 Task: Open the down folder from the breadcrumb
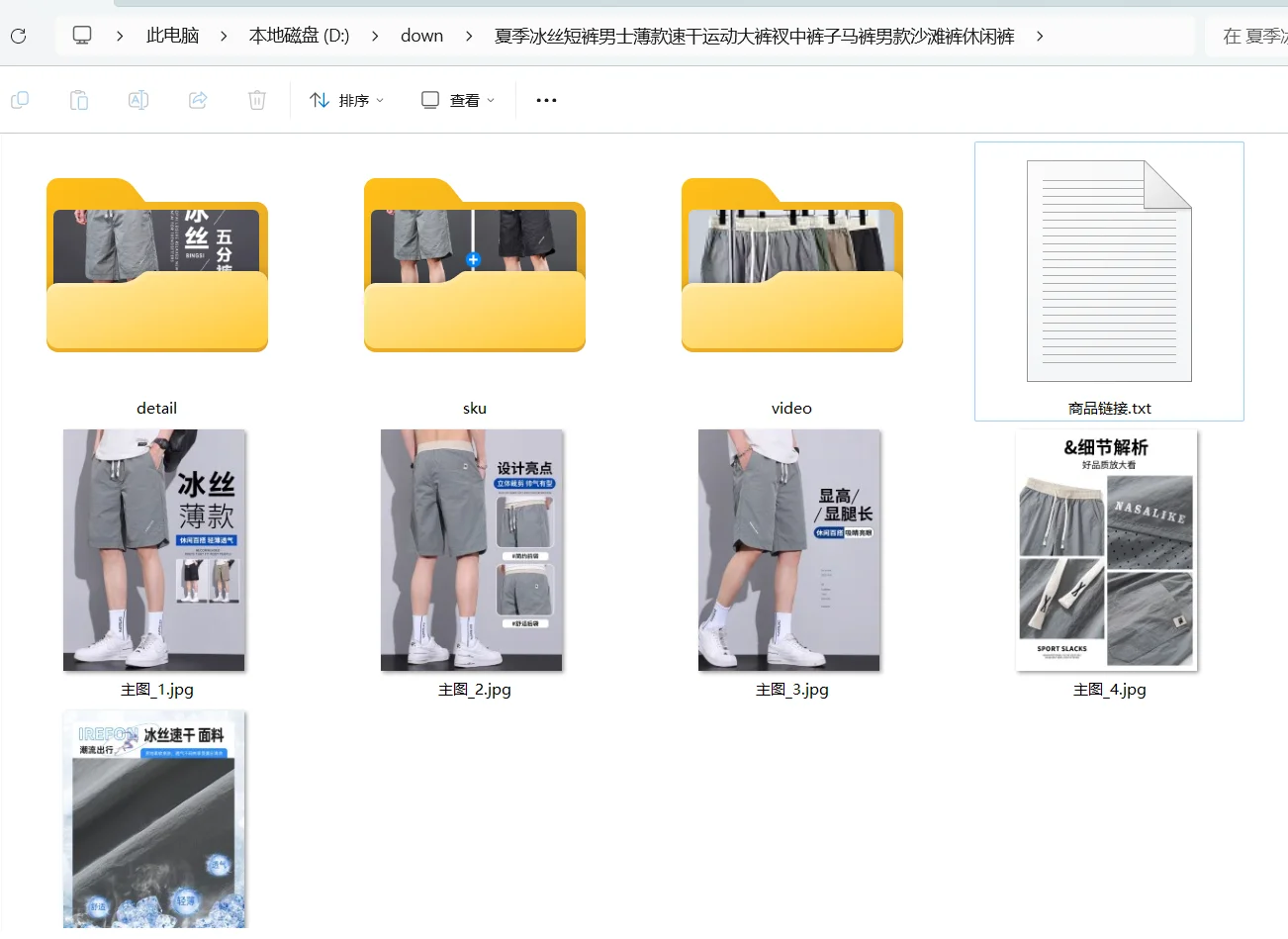(x=421, y=36)
